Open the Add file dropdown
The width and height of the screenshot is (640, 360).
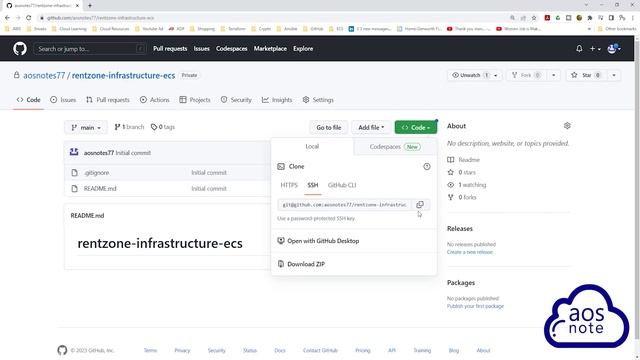[x=371, y=127]
